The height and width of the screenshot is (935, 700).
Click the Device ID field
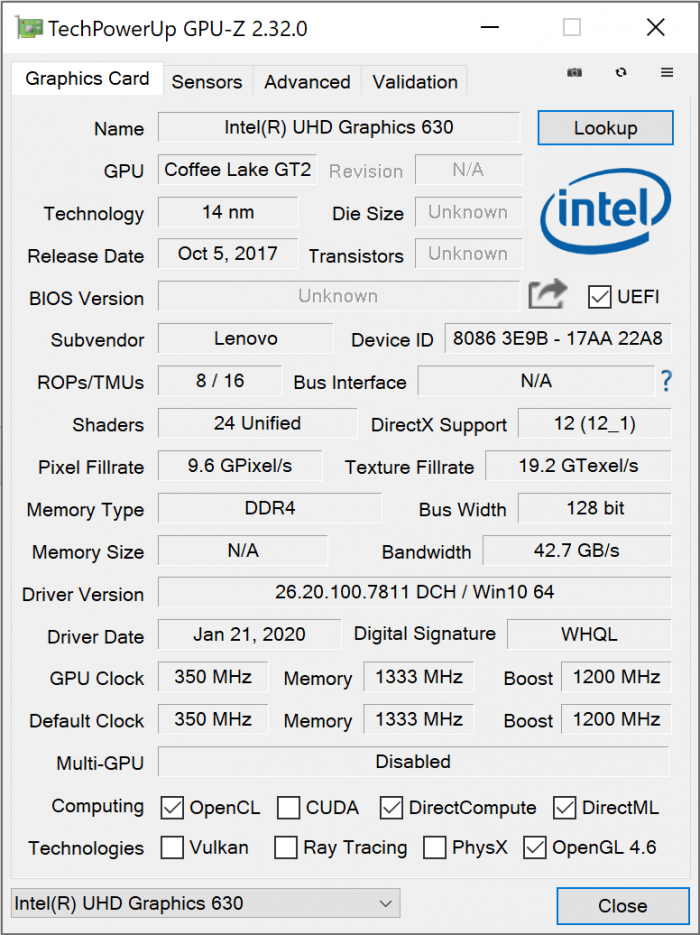(557, 338)
